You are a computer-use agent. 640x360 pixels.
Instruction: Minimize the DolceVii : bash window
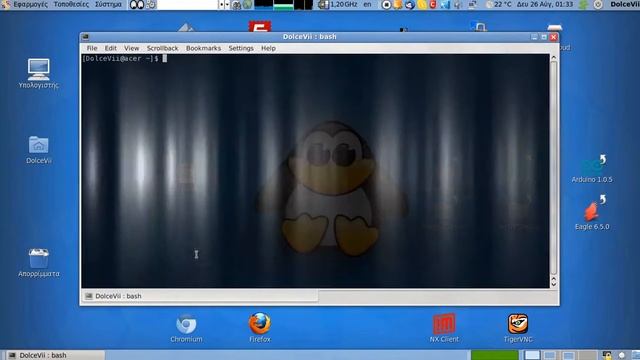pos(534,37)
